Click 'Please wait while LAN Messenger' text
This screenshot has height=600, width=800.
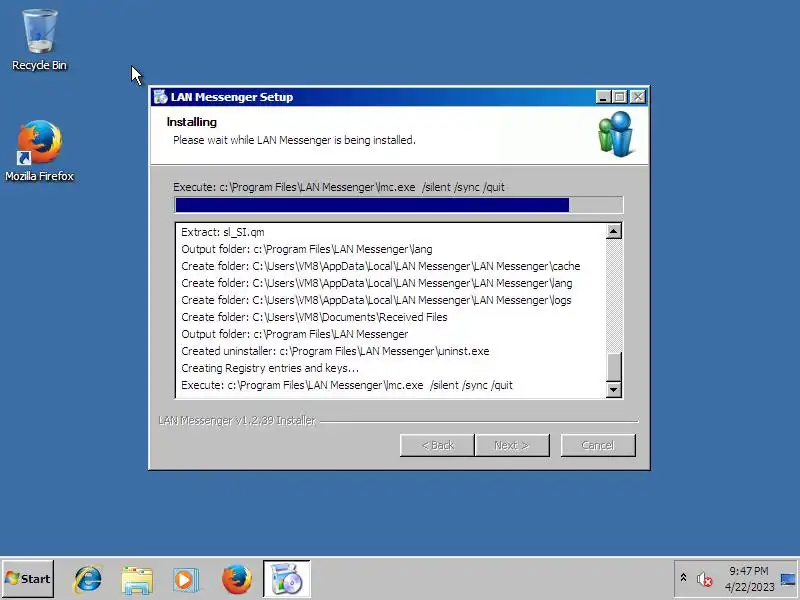294,140
